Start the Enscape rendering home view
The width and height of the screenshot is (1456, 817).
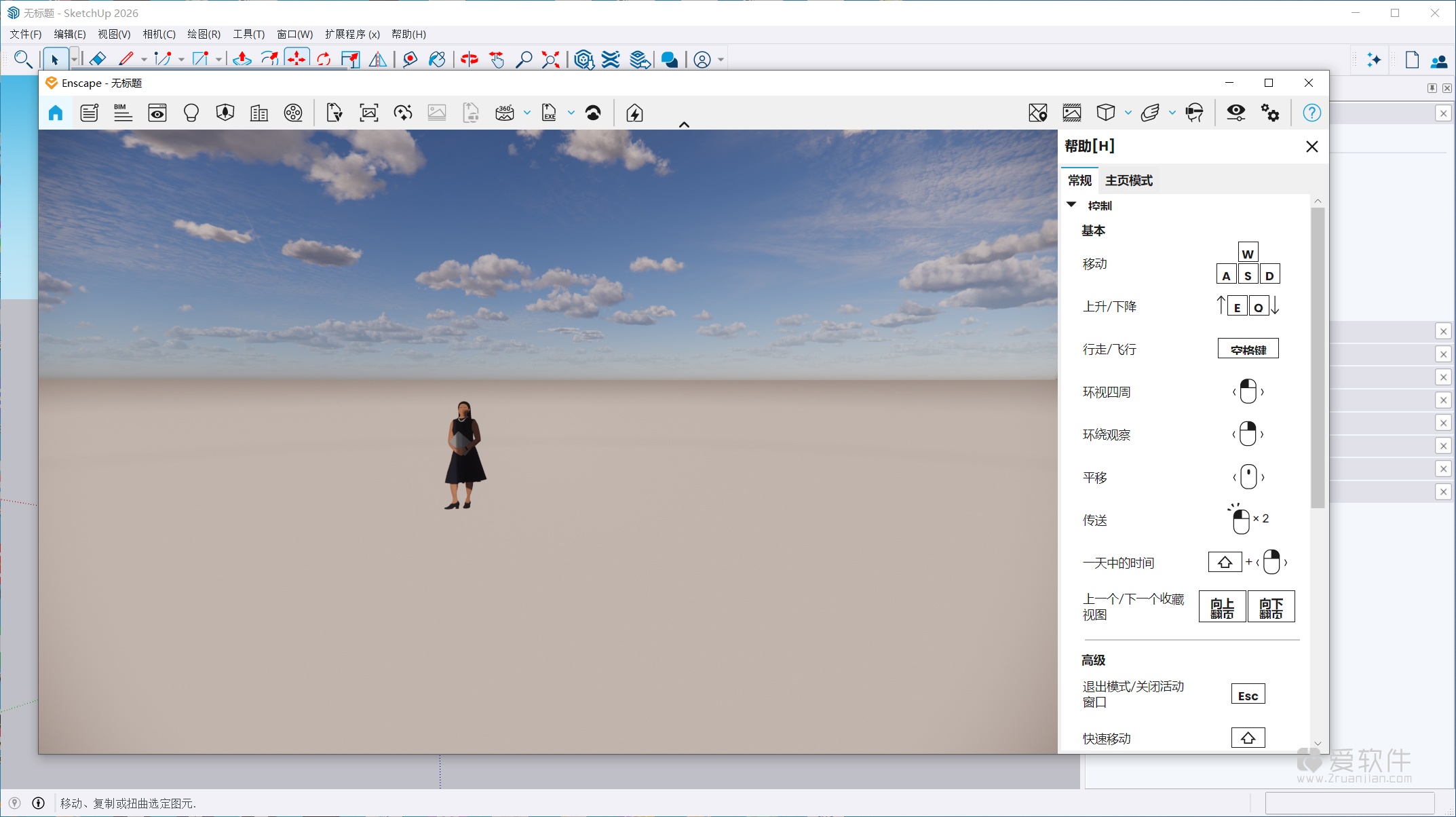coord(55,113)
